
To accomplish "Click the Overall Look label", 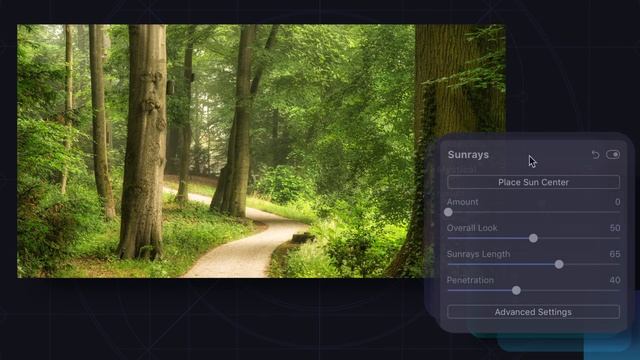I will 472,228.
